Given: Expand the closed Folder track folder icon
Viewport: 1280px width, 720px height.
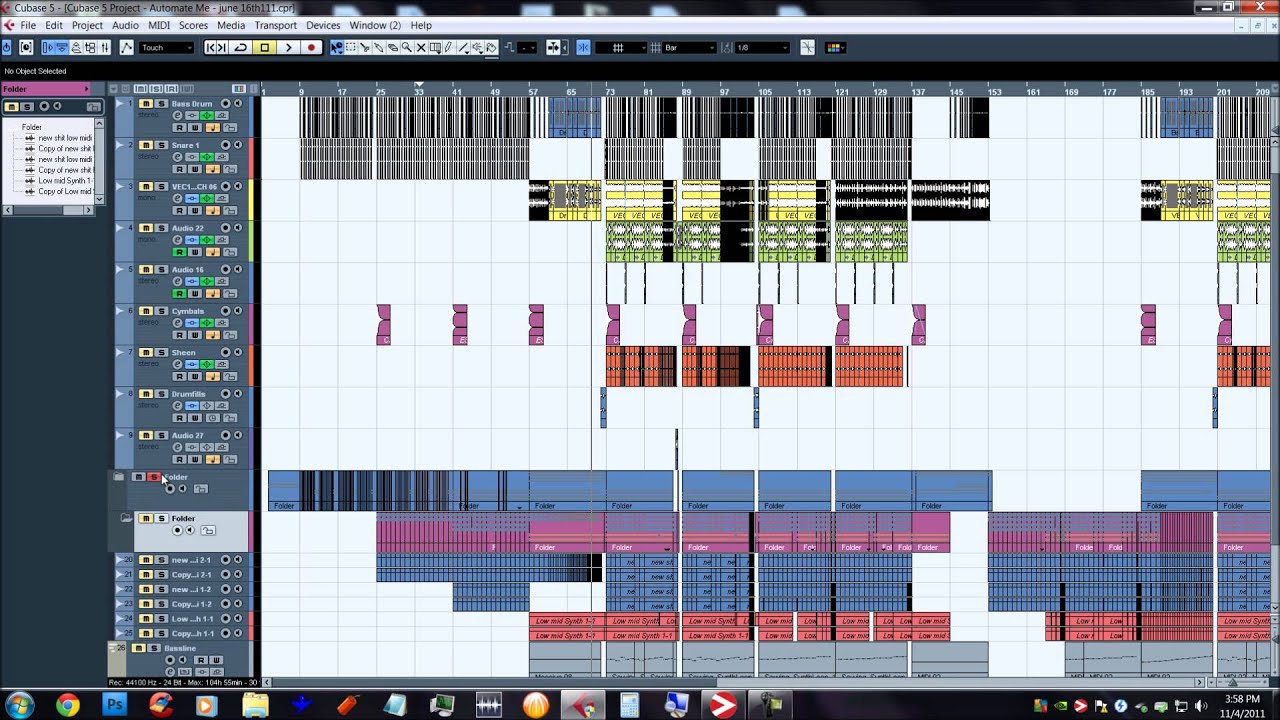Looking at the screenshot, I should pos(119,477).
